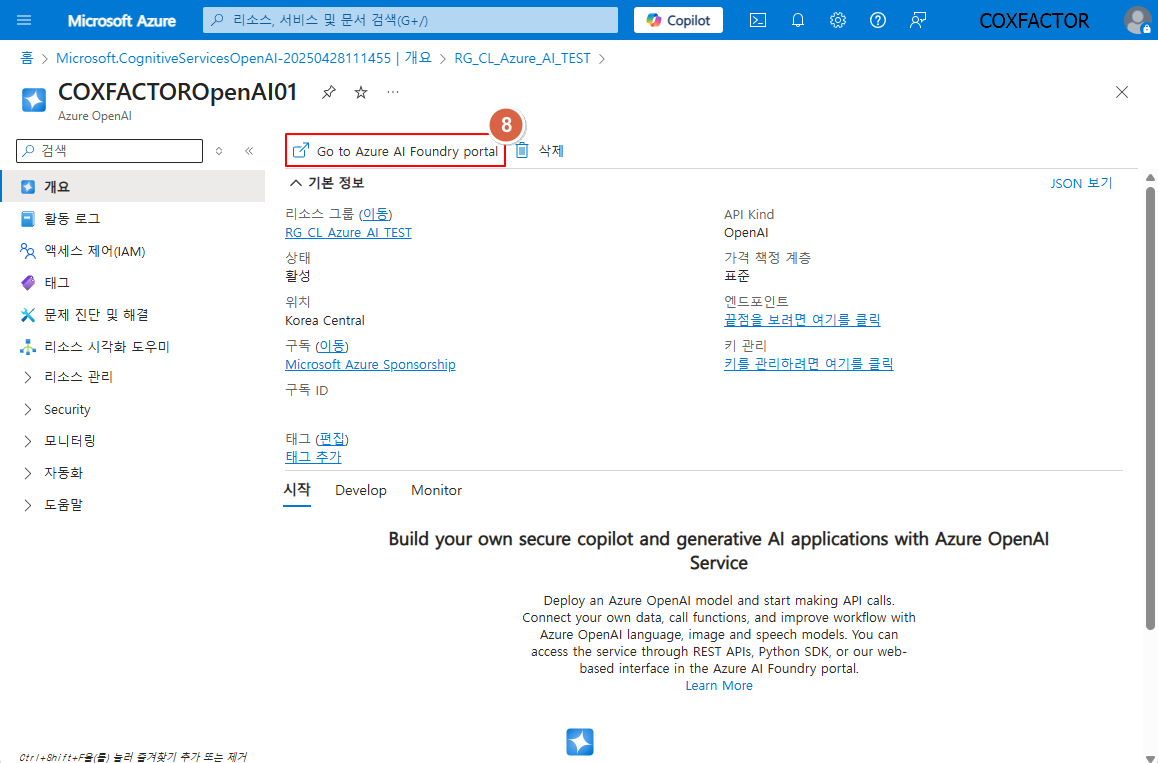
Task: Open Copilot from the top bar
Action: 678,20
